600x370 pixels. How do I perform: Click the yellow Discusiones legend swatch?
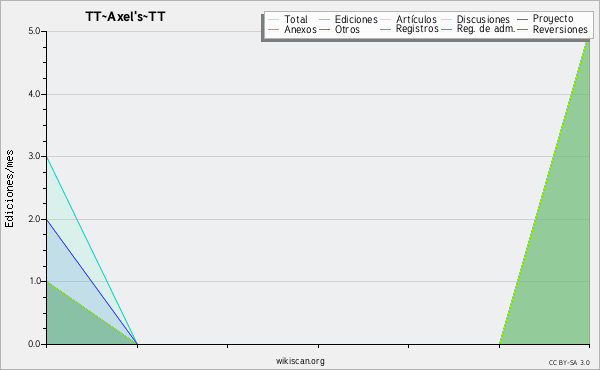(x=447, y=19)
